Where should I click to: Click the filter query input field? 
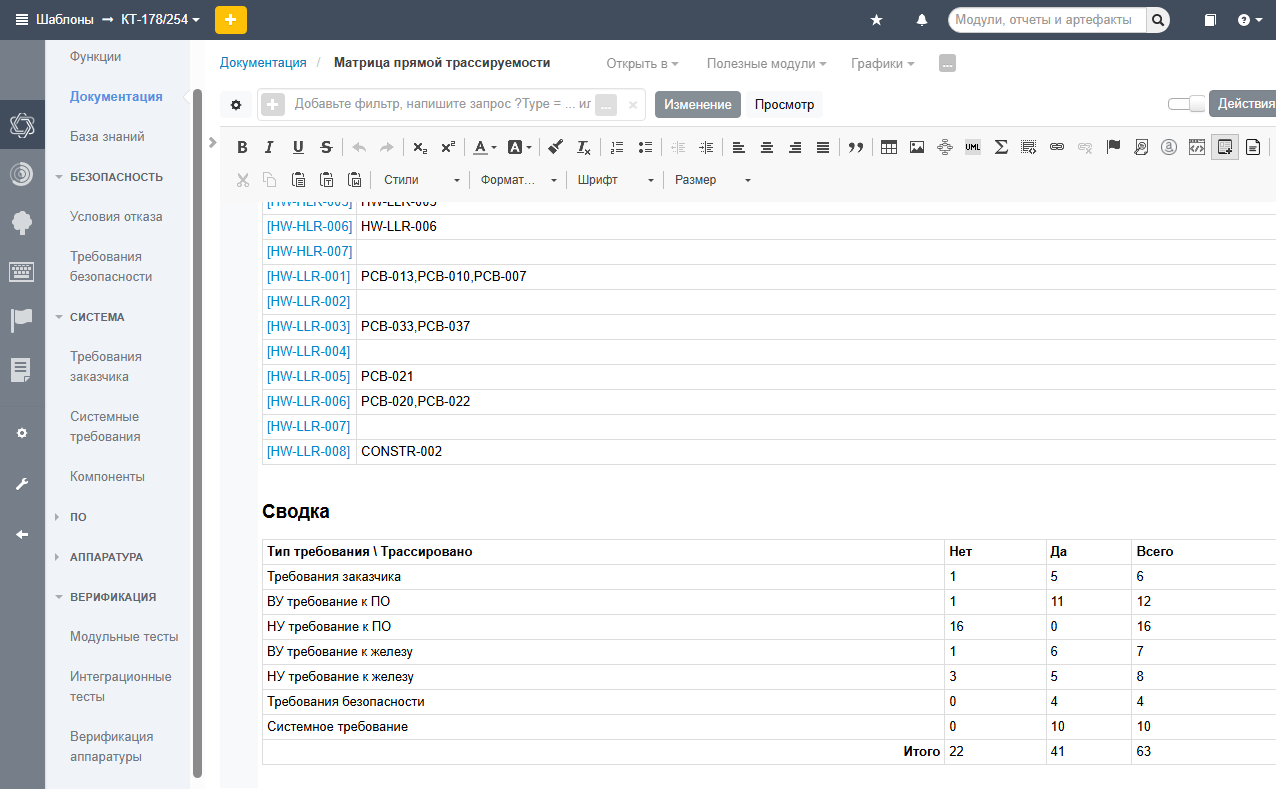441,104
